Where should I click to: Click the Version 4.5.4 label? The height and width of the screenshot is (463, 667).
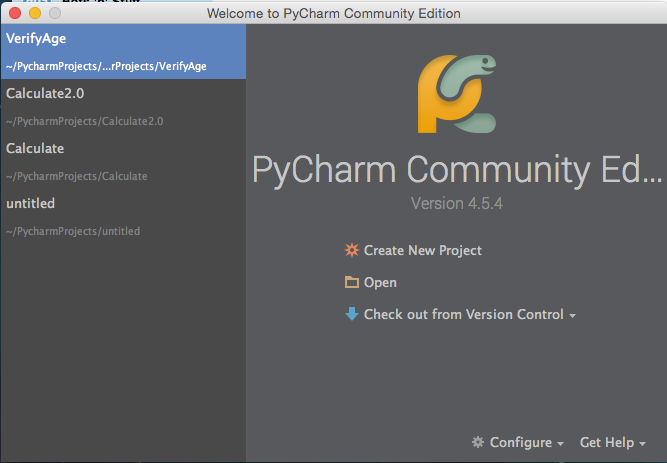[x=457, y=203]
